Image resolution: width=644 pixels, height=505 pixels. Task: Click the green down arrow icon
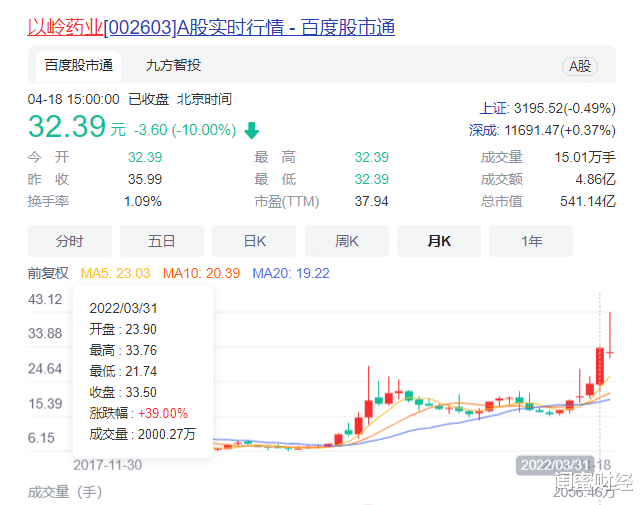(x=251, y=131)
